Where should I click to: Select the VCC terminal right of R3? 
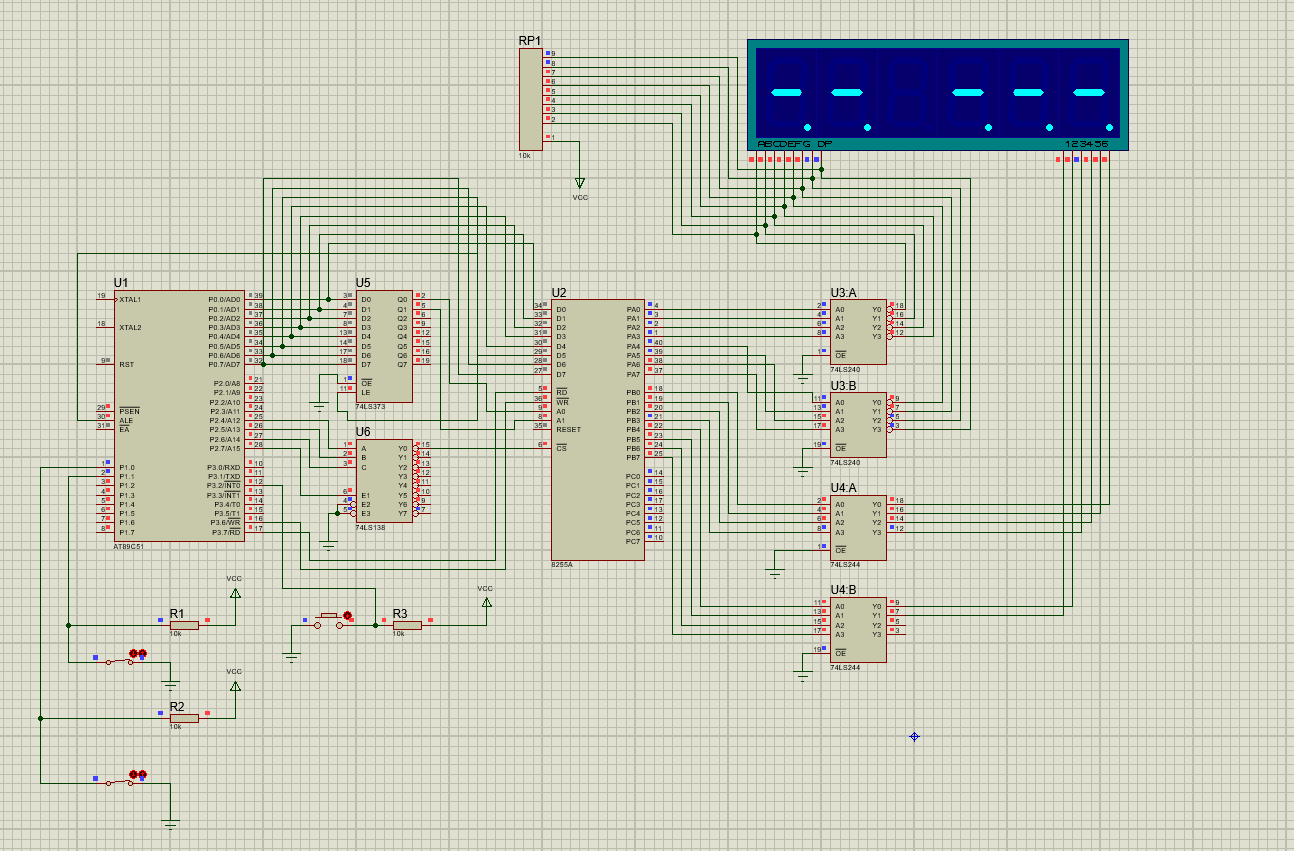pyautogui.click(x=487, y=600)
